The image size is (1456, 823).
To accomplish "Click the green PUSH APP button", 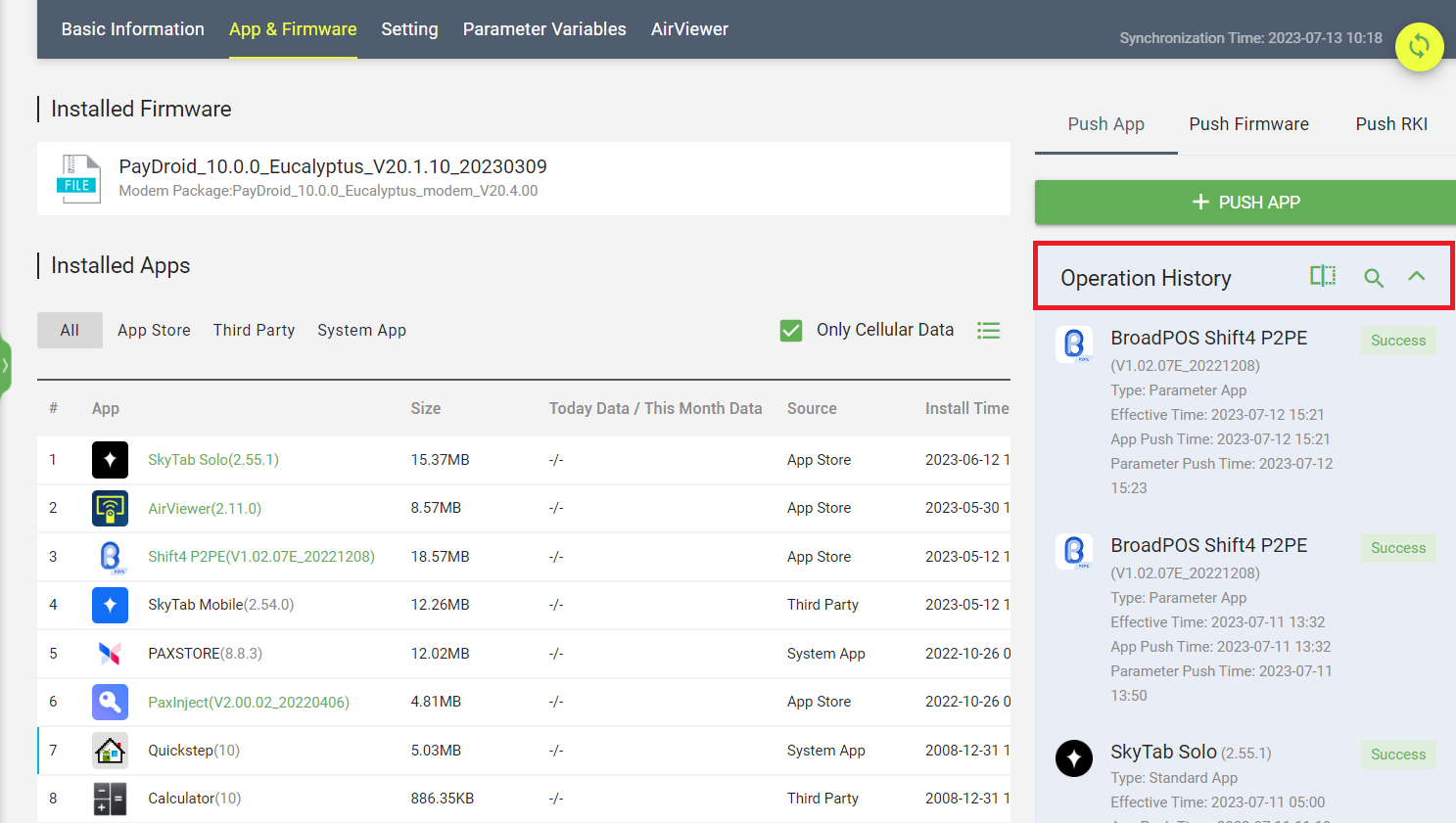I will coord(1245,203).
